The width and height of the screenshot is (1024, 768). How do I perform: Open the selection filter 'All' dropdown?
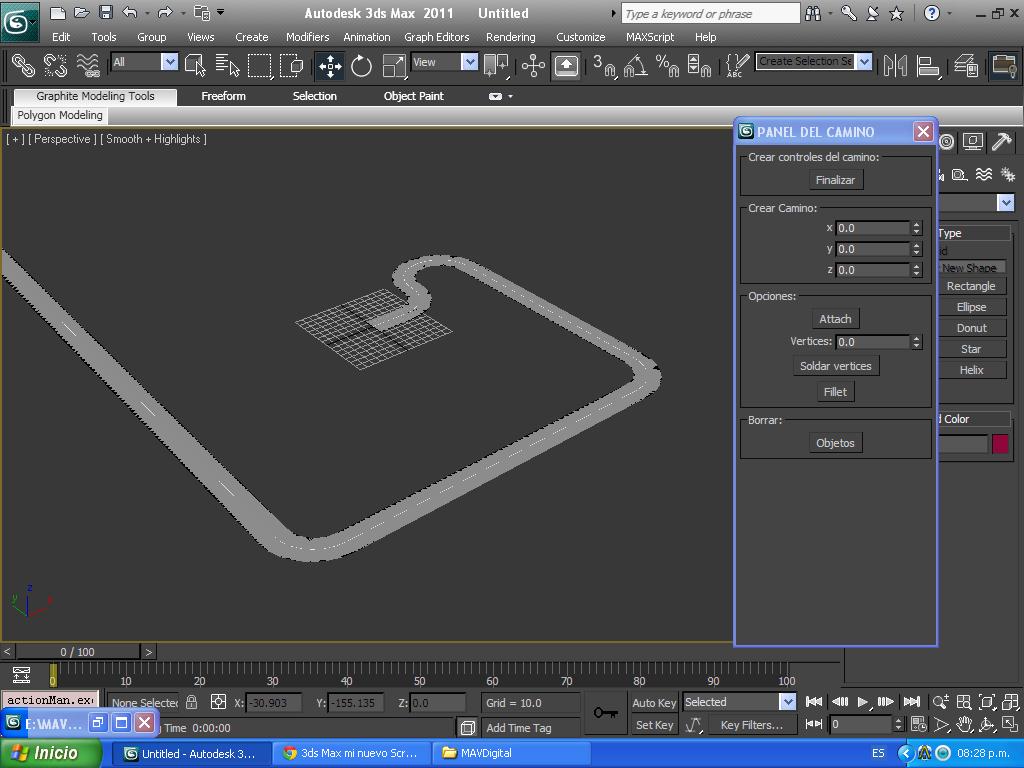pos(169,62)
